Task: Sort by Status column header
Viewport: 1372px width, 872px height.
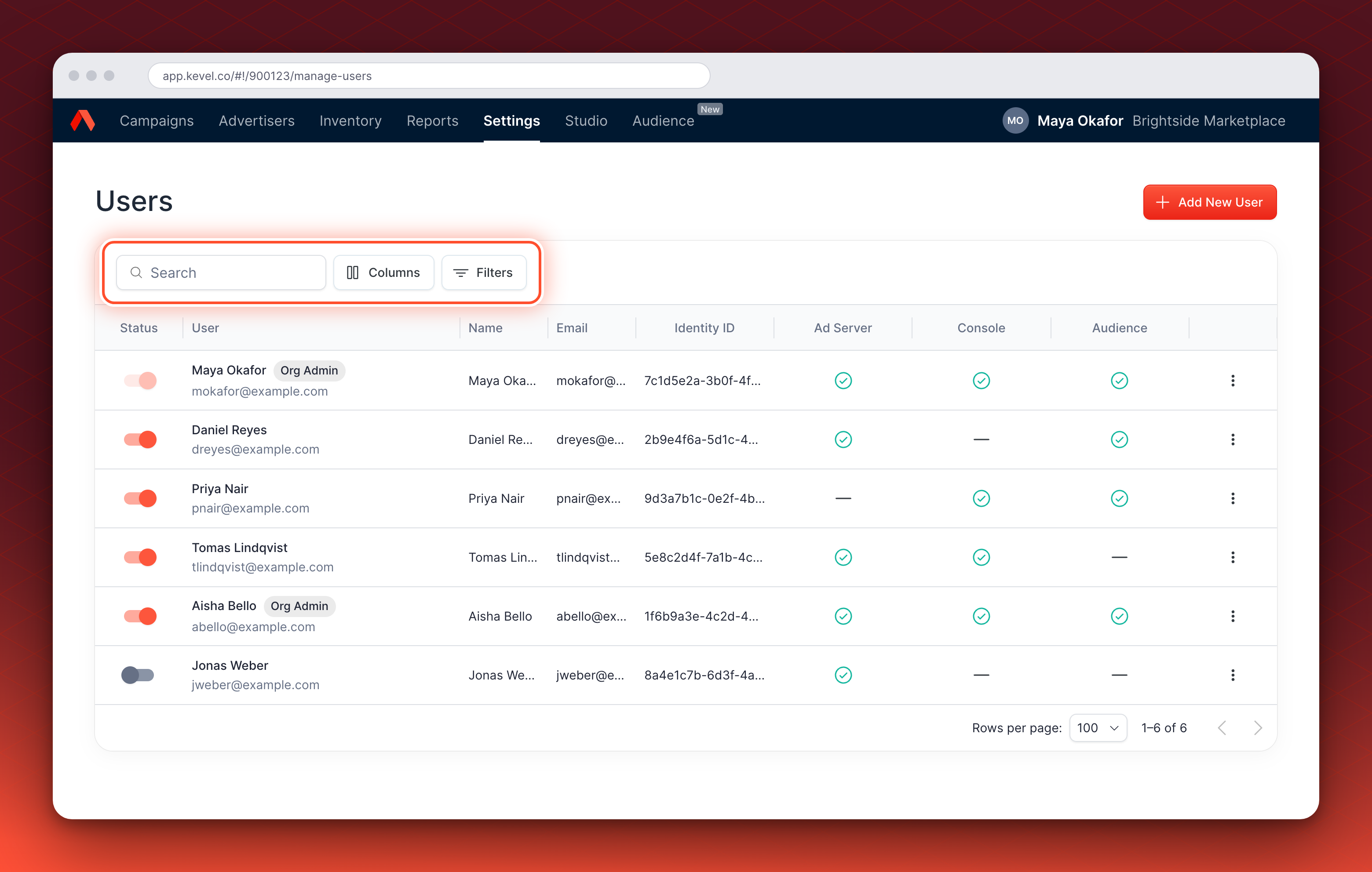Action: (x=139, y=328)
